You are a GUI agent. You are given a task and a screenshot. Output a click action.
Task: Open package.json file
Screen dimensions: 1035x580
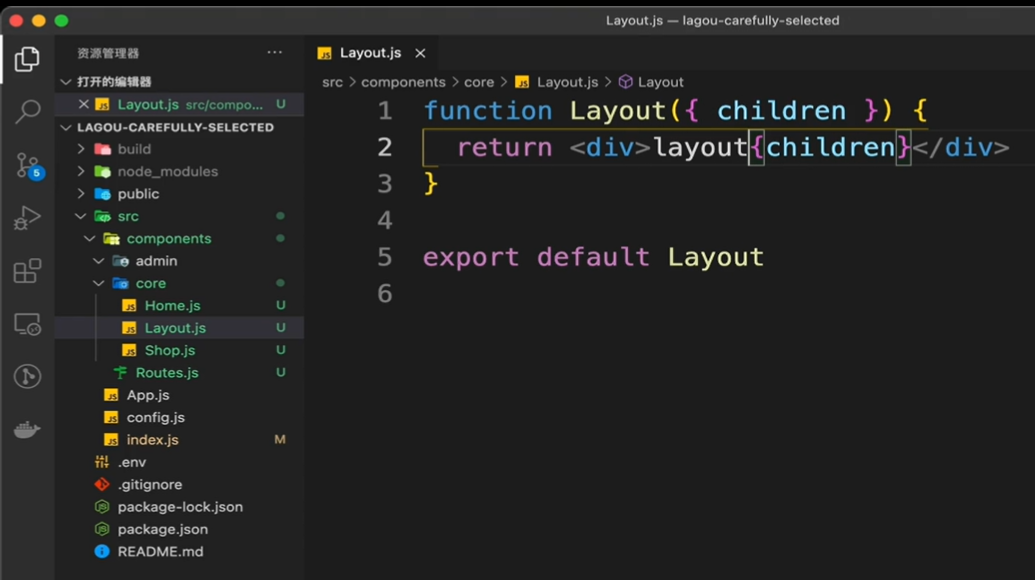click(162, 529)
